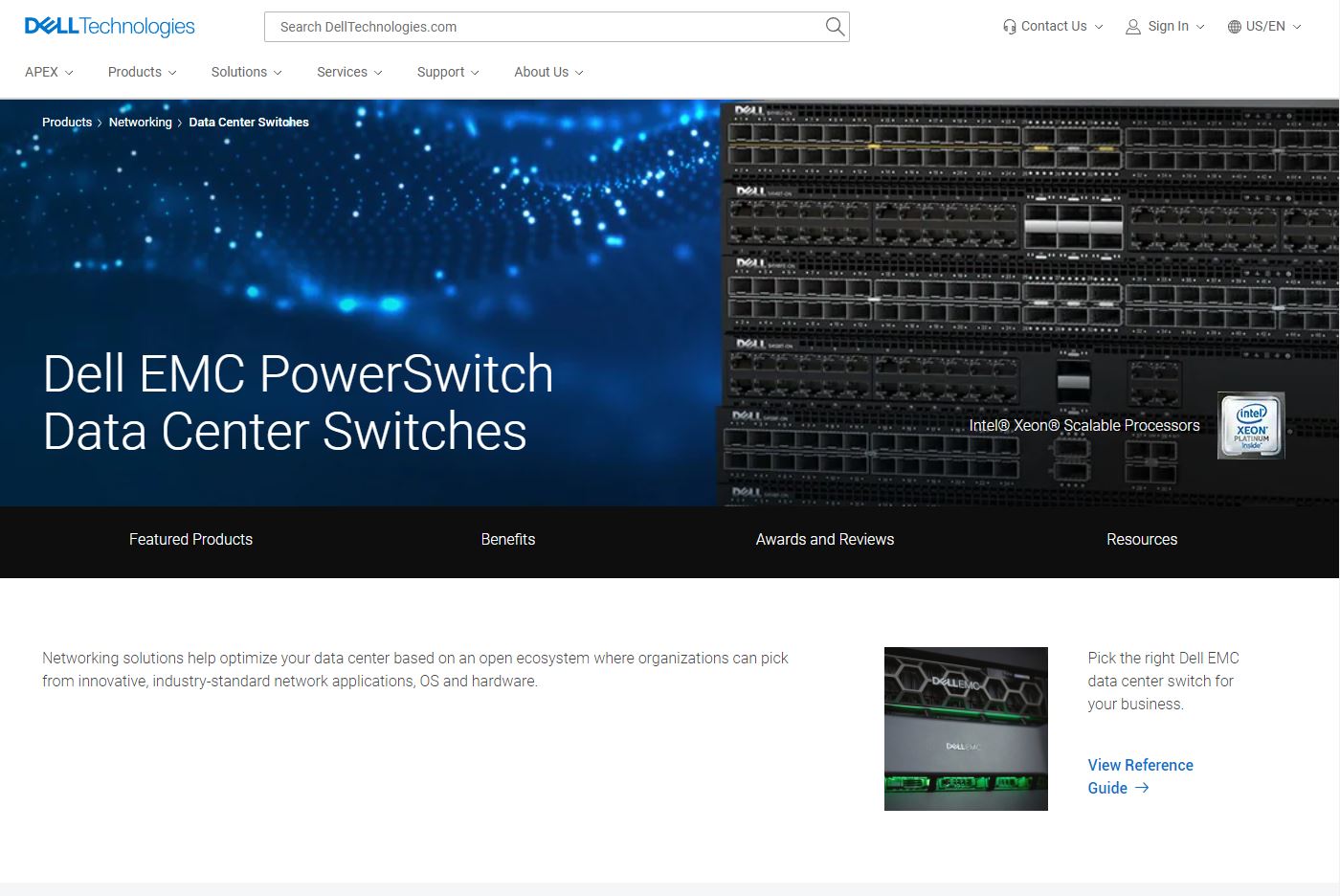Click the Dell EMC PowerSwitch heading

[x=299, y=402]
